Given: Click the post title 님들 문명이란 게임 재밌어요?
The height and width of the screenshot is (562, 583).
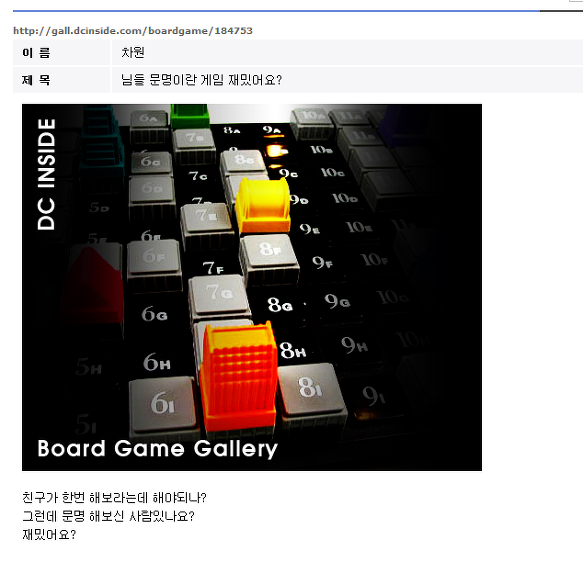Looking at the screenshot, I should click(x=201, y=80).
